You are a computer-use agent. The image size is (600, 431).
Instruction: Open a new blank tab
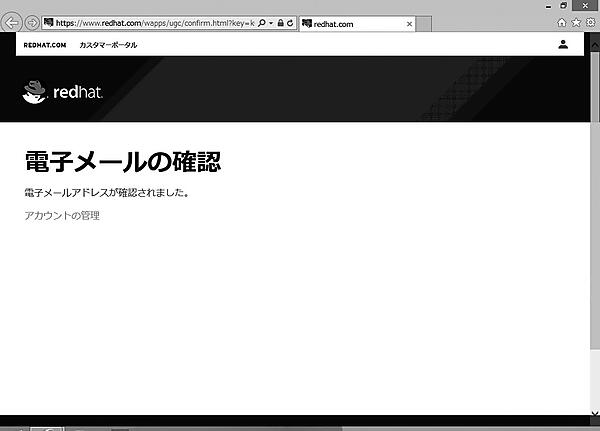pos(424,24)
